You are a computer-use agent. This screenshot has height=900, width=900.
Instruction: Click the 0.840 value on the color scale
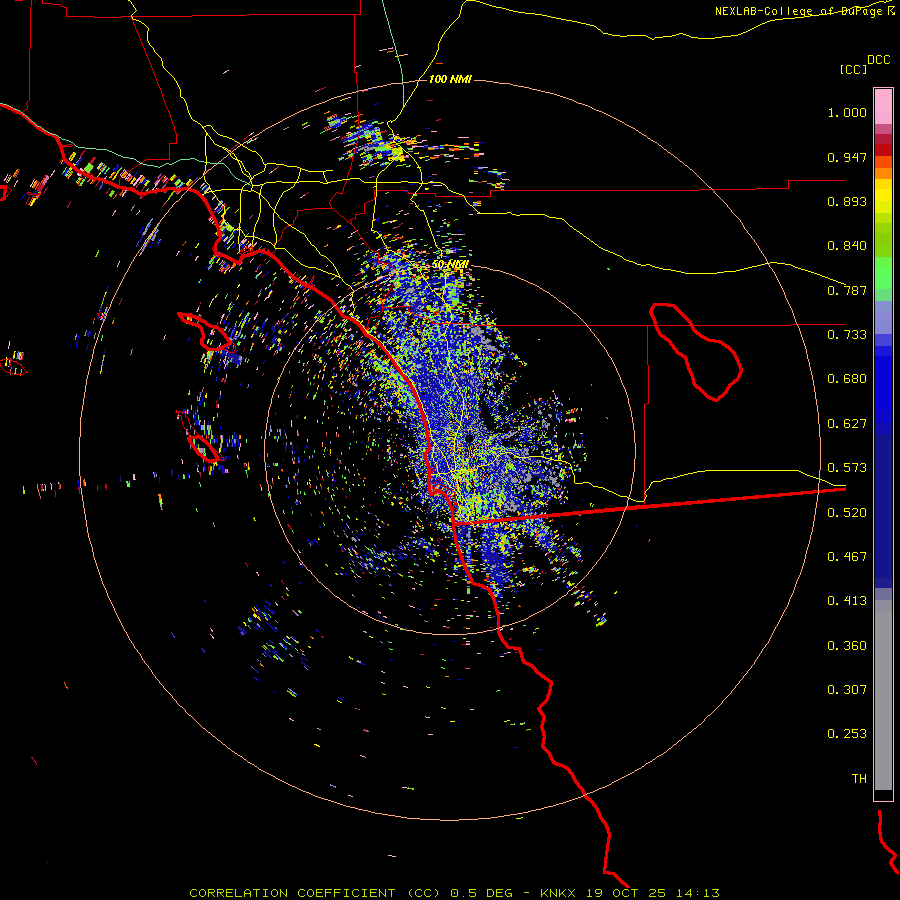(x=847, y=246)
